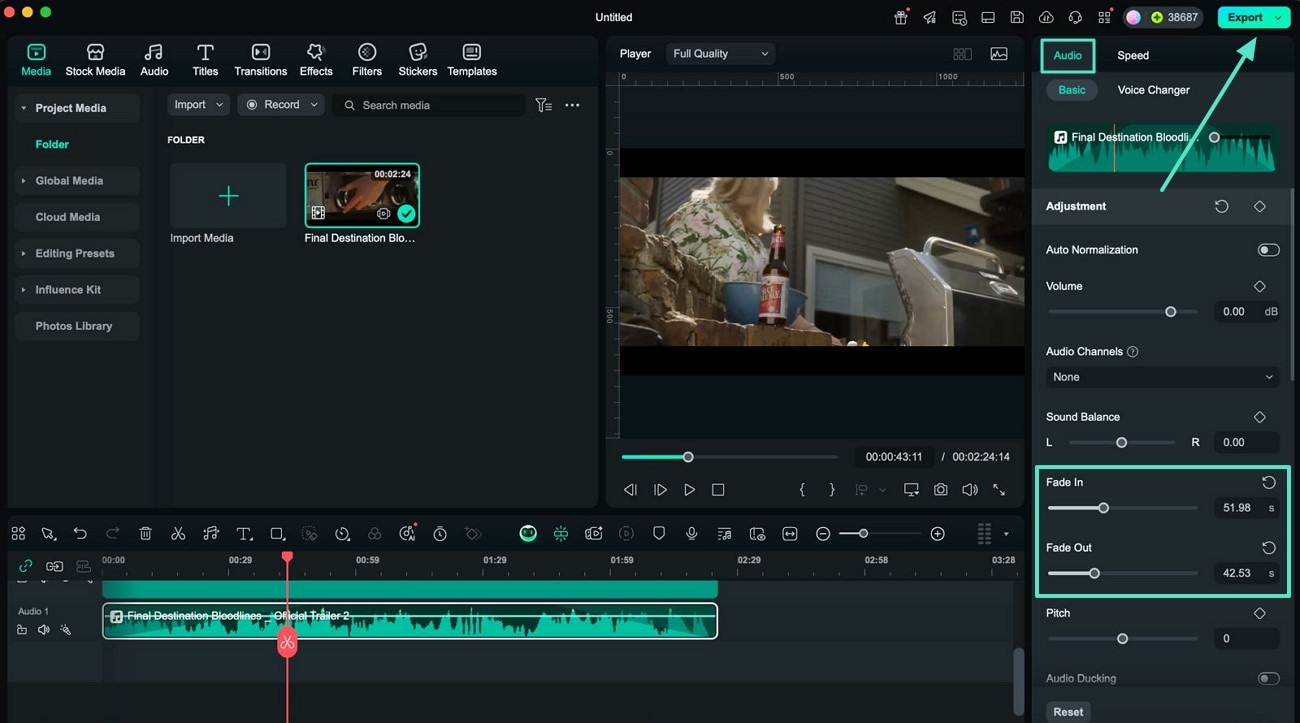Click the crop tool icon

(278, 534)
